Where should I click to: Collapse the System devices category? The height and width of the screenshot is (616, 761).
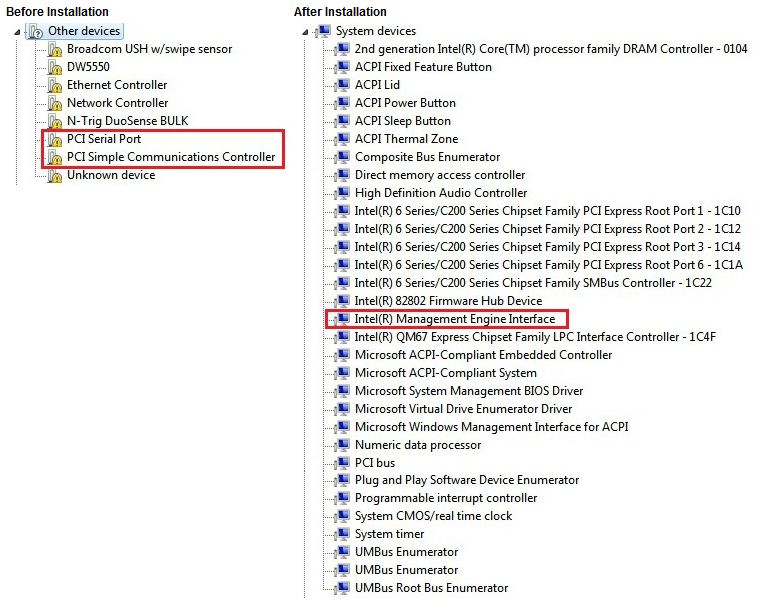(x=305, y=32)
